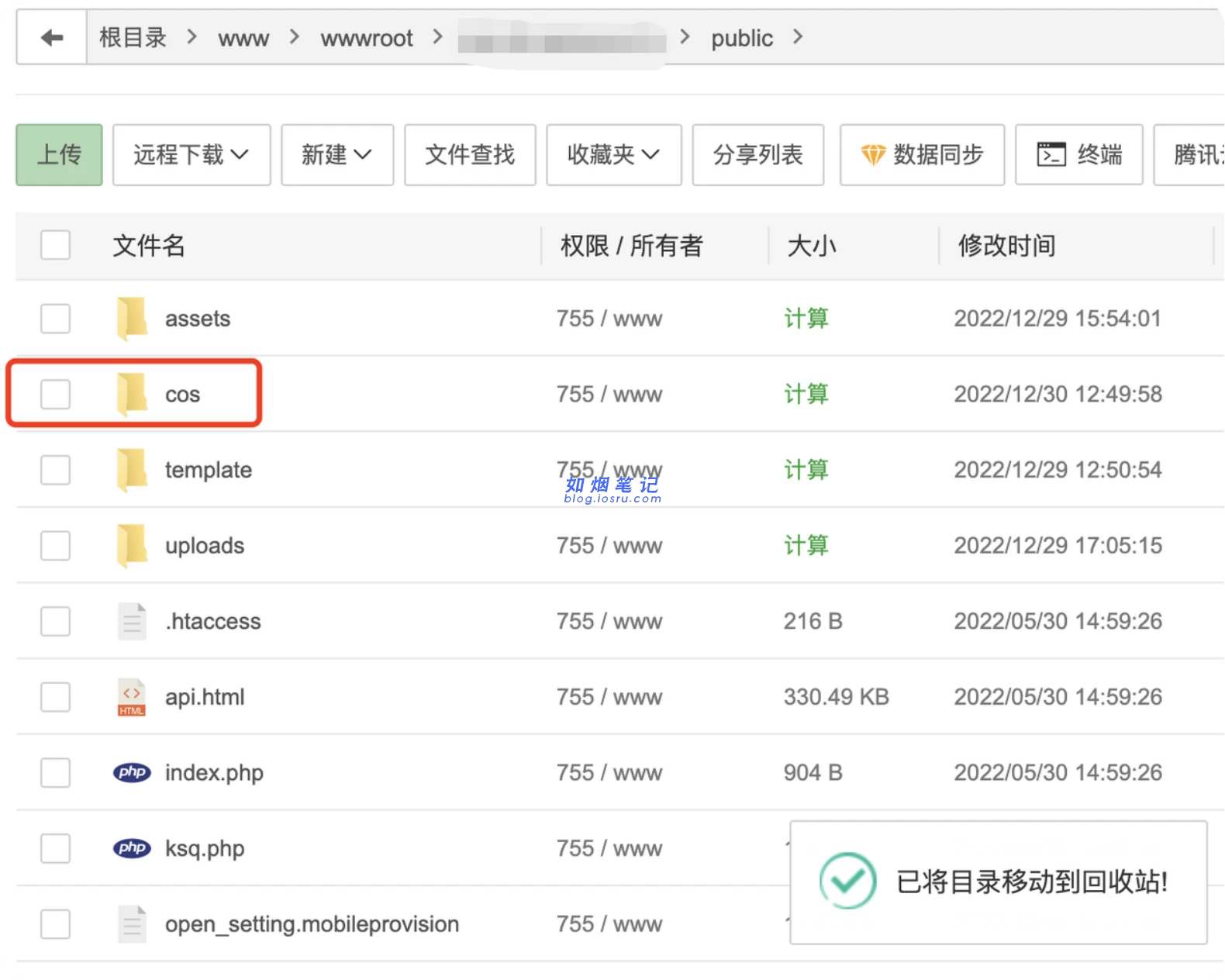Screen dimensions: 1225x980
Task: Click the chevron after public breadcrumb
Action: pyautogui.click(x=798, y=36)
